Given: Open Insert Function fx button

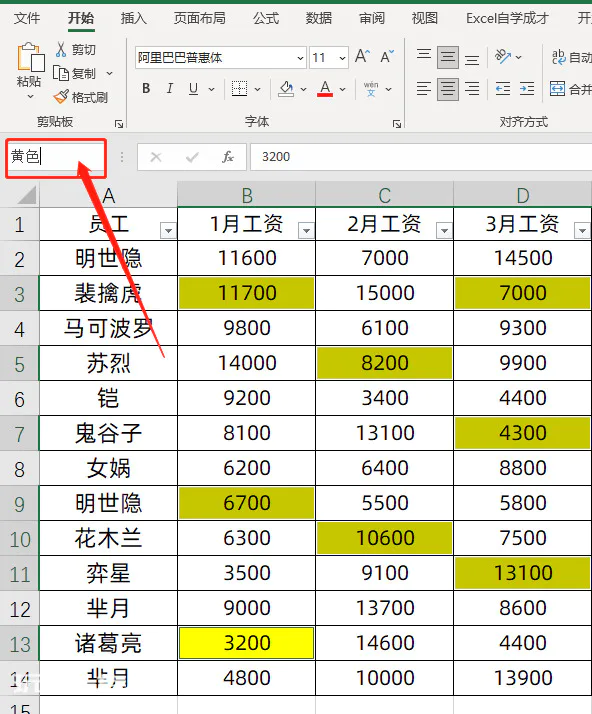Looking at the screenshot, I should pyautogui.click(x=228, y=157).
